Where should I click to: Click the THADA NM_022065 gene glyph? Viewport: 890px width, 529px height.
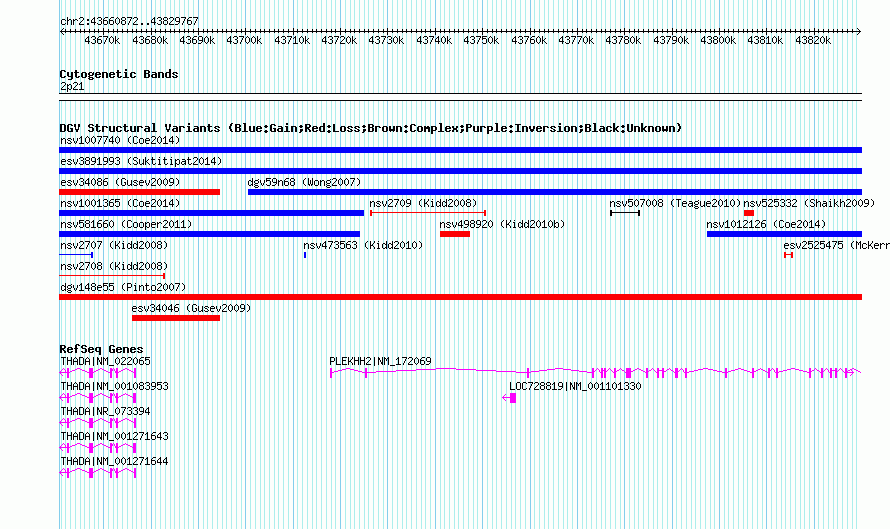point(98,373)
